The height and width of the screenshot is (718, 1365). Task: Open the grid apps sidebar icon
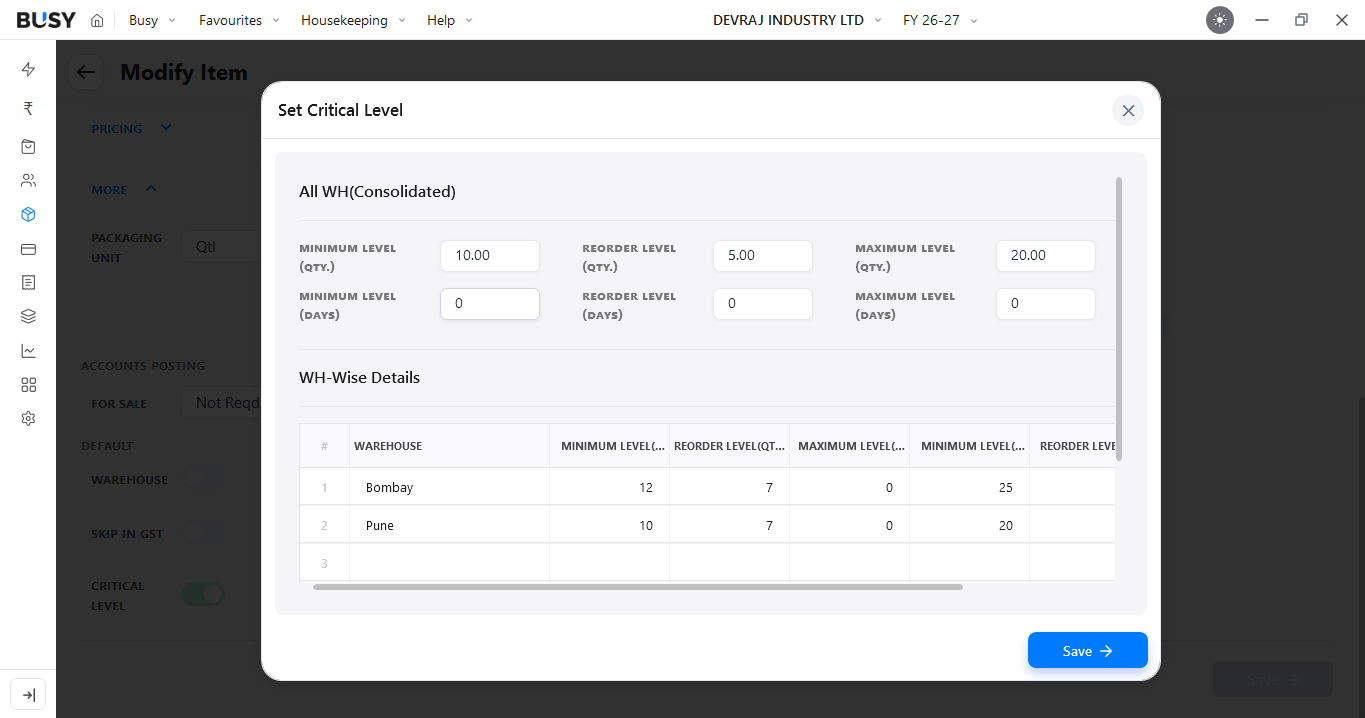click(28, 385)
